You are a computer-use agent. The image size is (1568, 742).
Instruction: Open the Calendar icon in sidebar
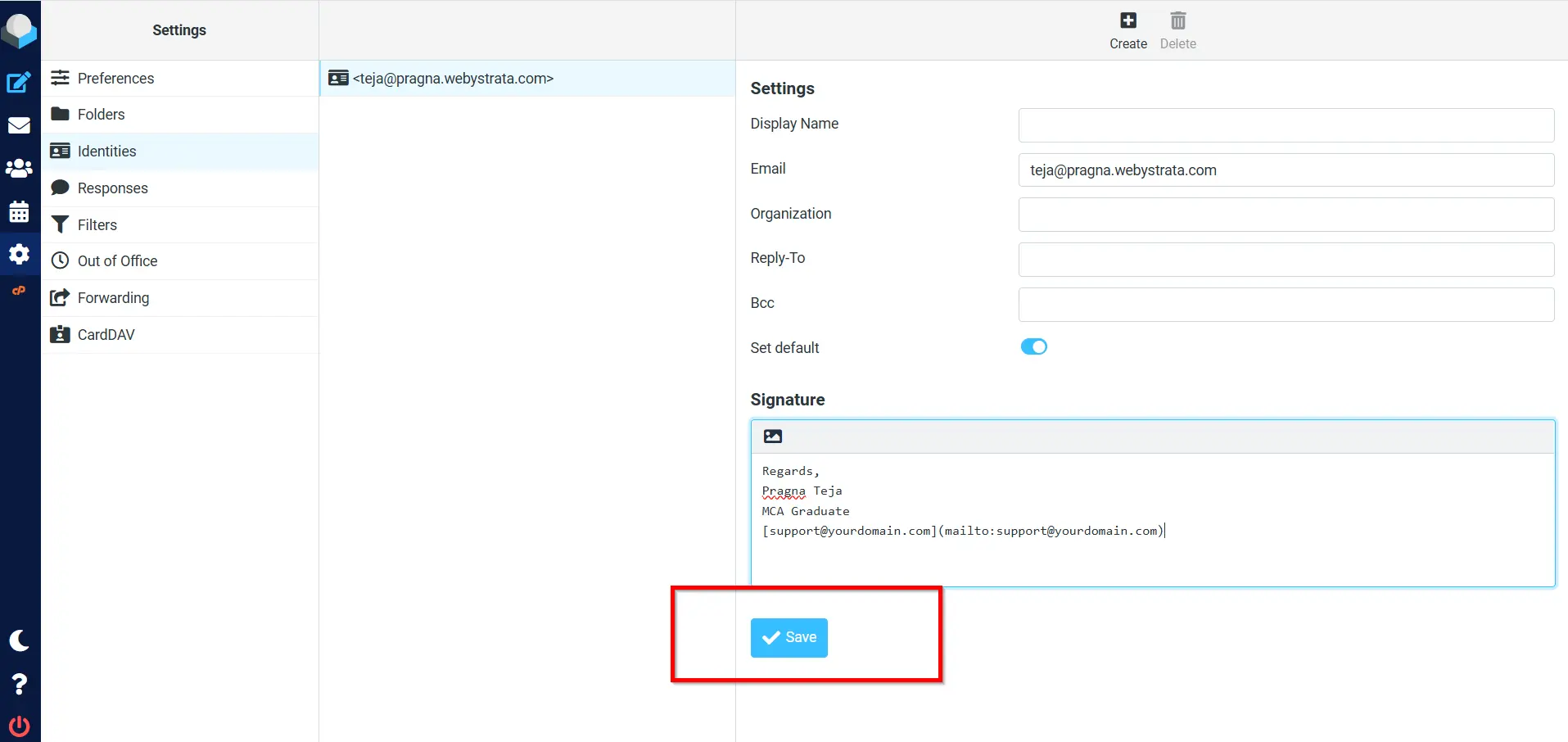point(20,211)
